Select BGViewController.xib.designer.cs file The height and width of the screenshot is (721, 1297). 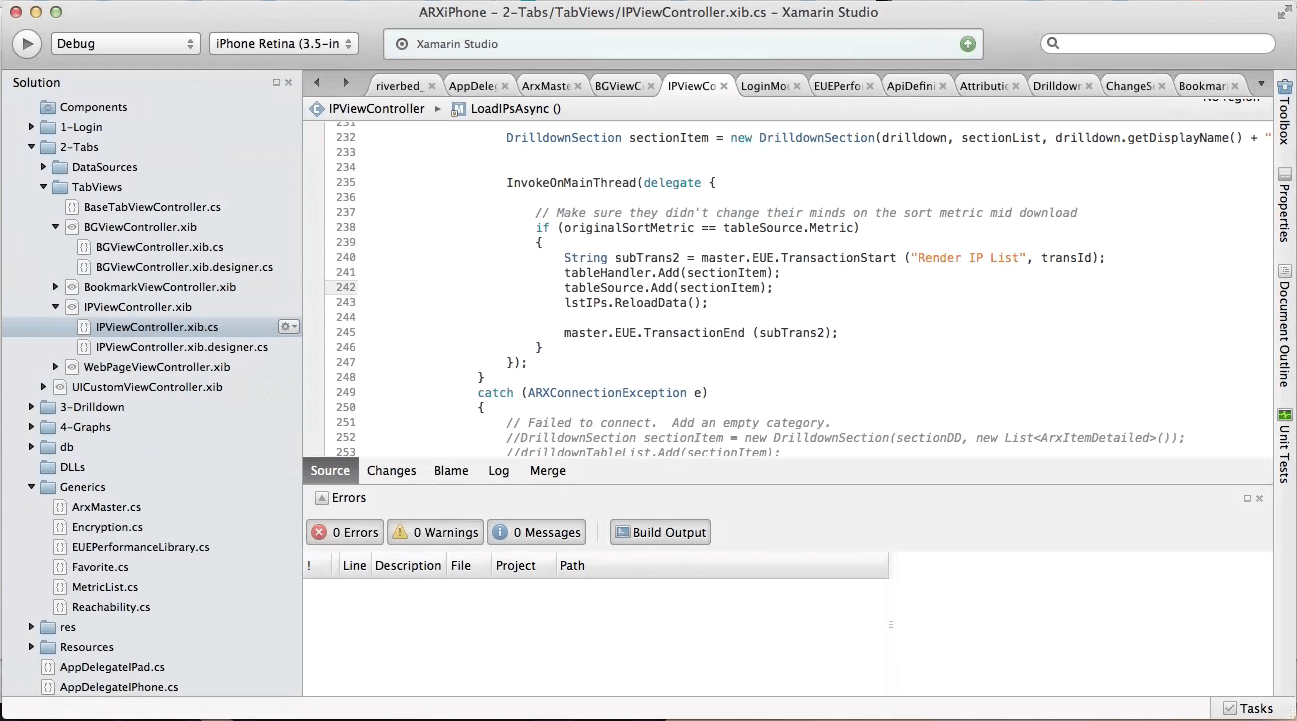pos(184,267)
